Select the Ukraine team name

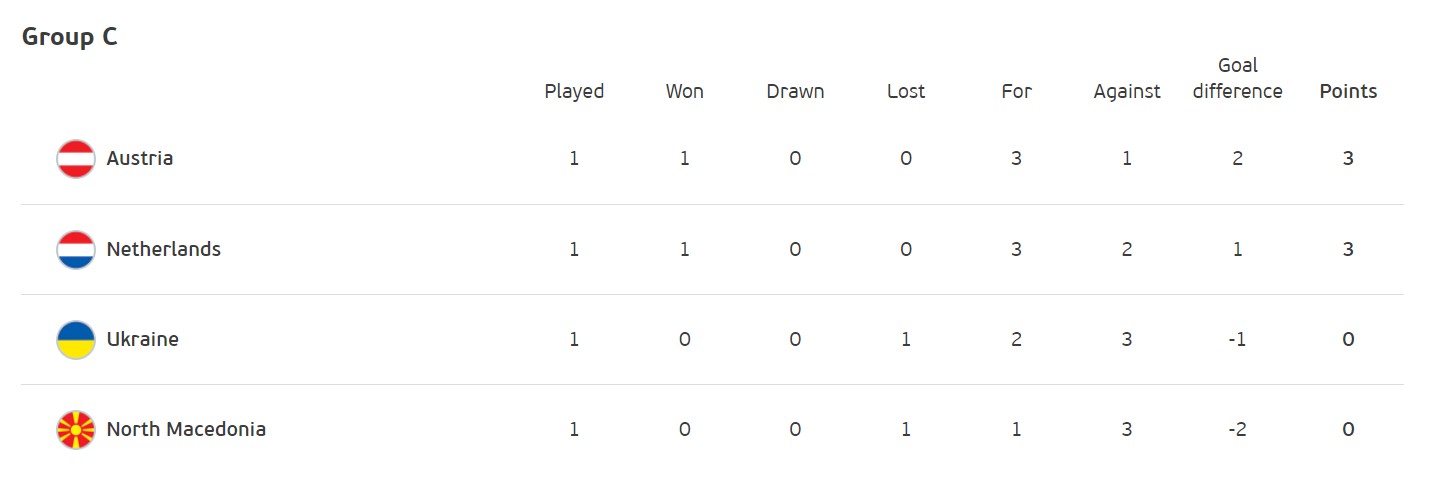(142, 338)
